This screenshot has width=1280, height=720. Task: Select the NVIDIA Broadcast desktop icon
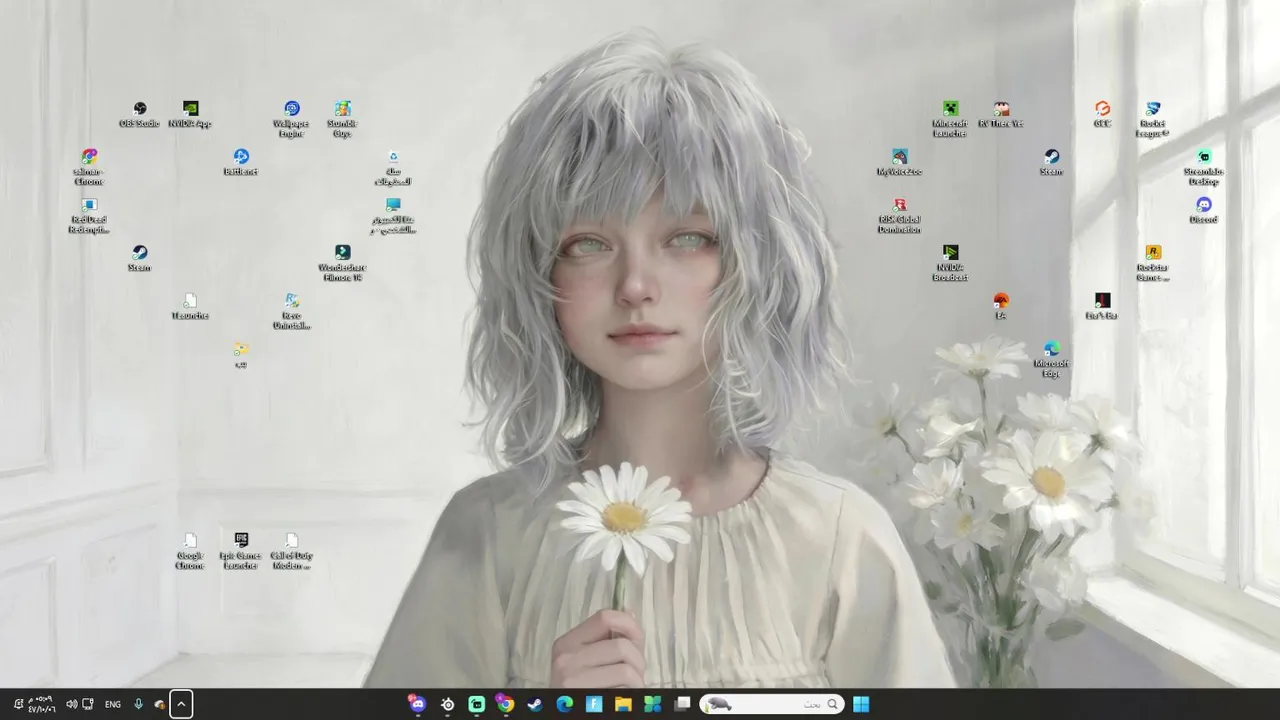point(950,263)
